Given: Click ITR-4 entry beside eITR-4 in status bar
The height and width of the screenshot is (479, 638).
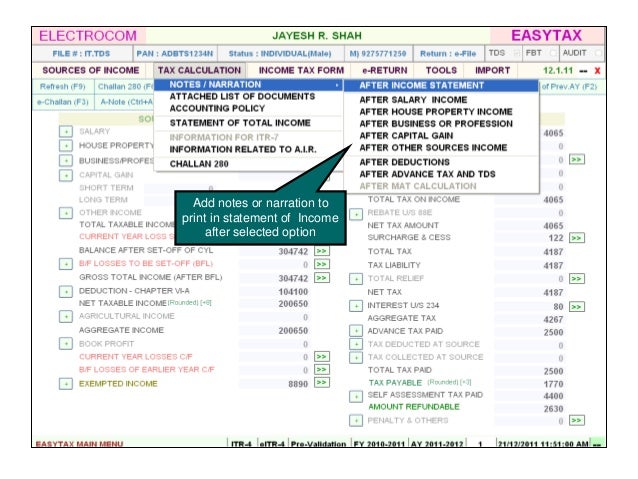Looking at the screenshot, I should pos(241,444).
